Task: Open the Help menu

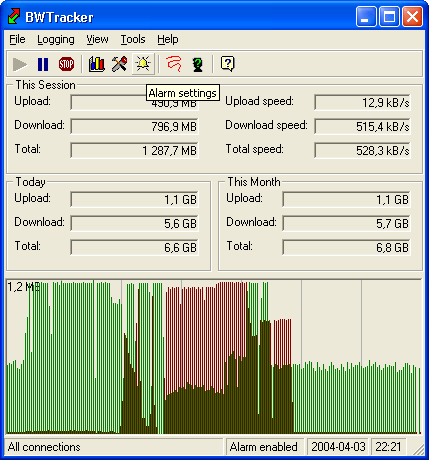Action: click(168, 39)
